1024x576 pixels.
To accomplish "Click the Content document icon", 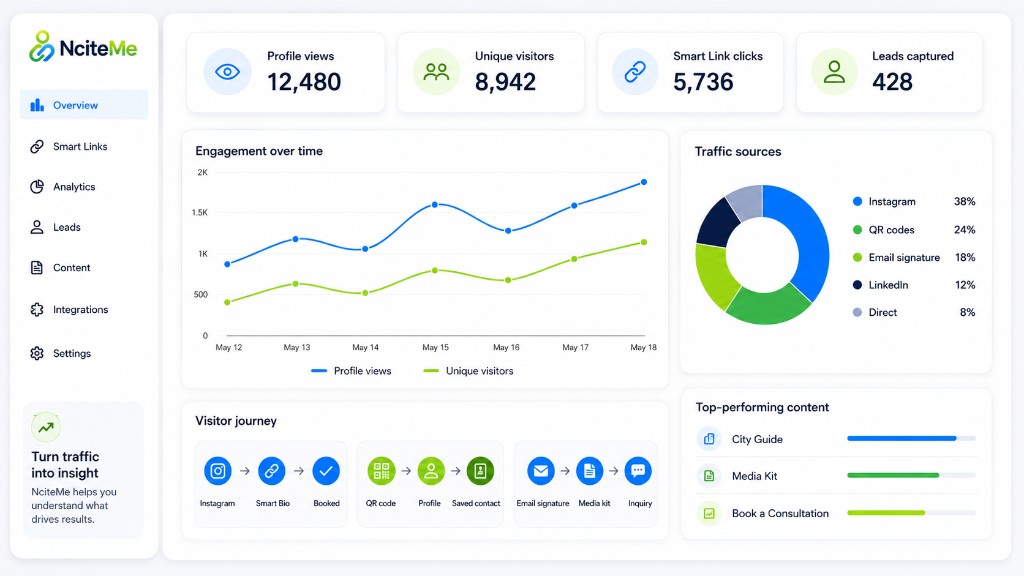I will click(x=37, y=268).
